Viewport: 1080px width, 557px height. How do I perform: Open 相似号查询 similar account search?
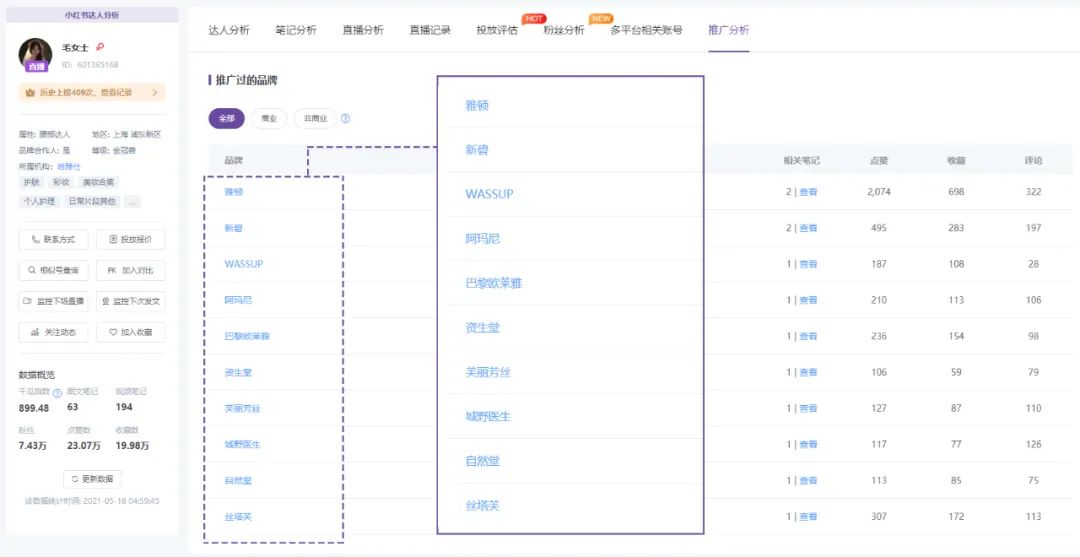[54, 270]
